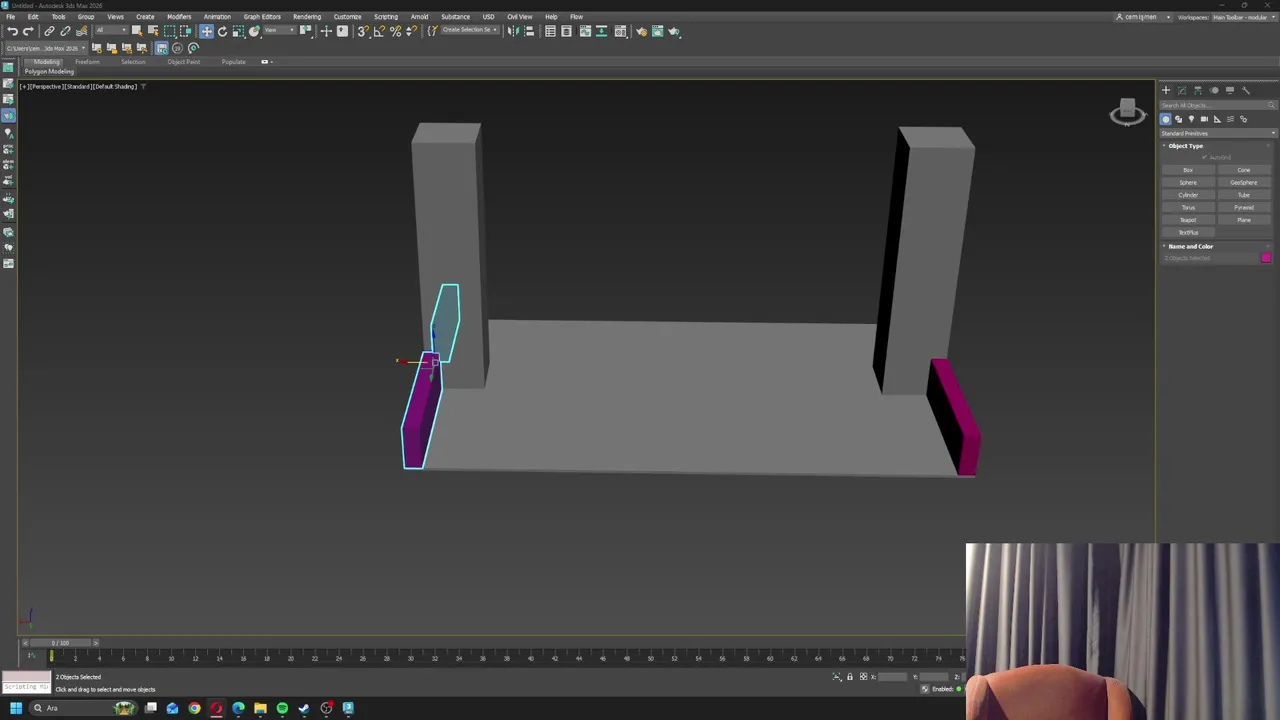Click the Mirror tool icon

pos(512,31)
